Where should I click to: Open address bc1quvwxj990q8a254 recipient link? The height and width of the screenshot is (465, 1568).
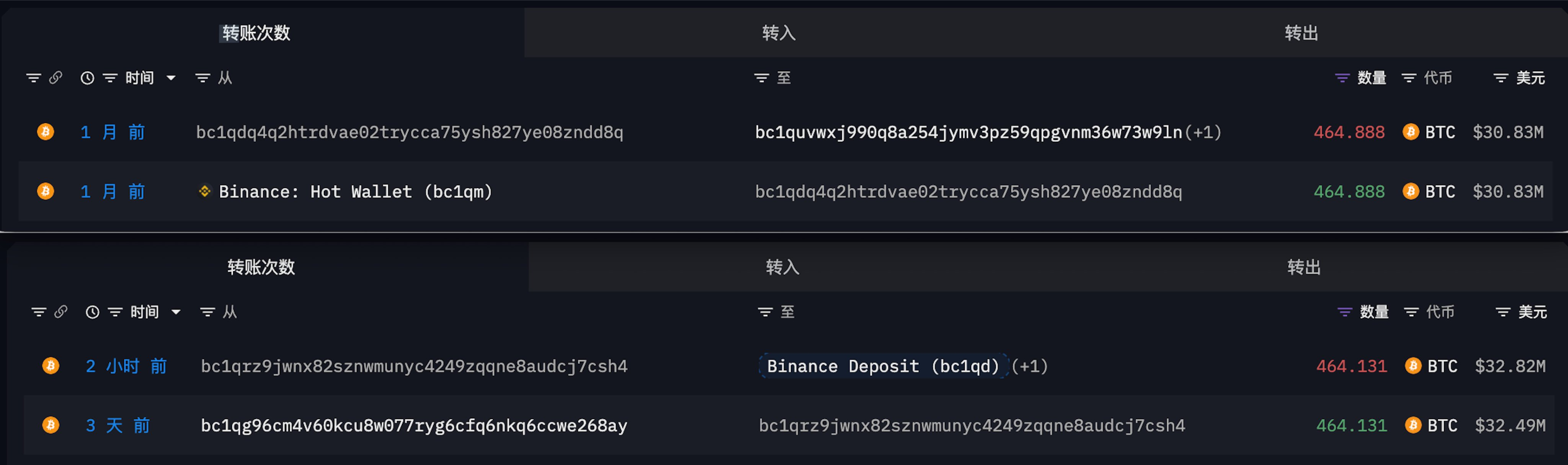(x=968, y=132)
